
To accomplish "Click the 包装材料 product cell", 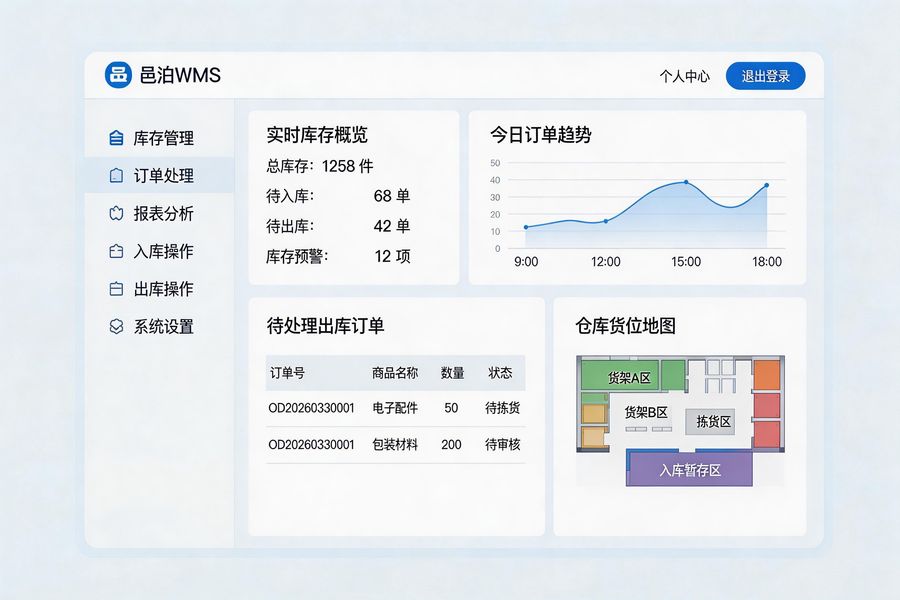I will click(395, 444).
